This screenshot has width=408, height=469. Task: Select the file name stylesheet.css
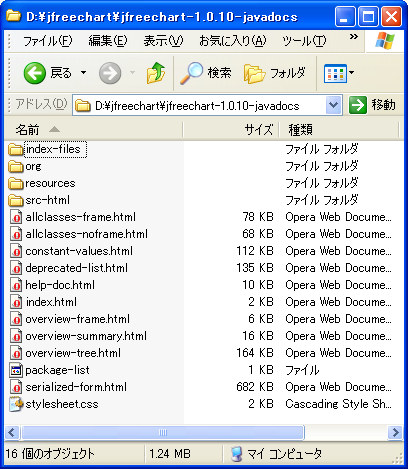[x=62, y=404]
